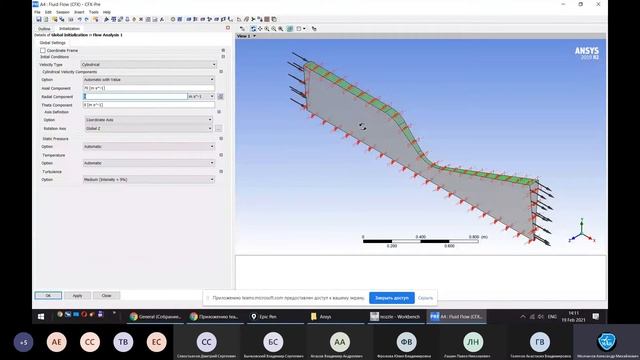Viewport: 640px width, 360px height.
Task: Switch to nozzle - Workbench in taskbar
Action: [x=395, y=316]
